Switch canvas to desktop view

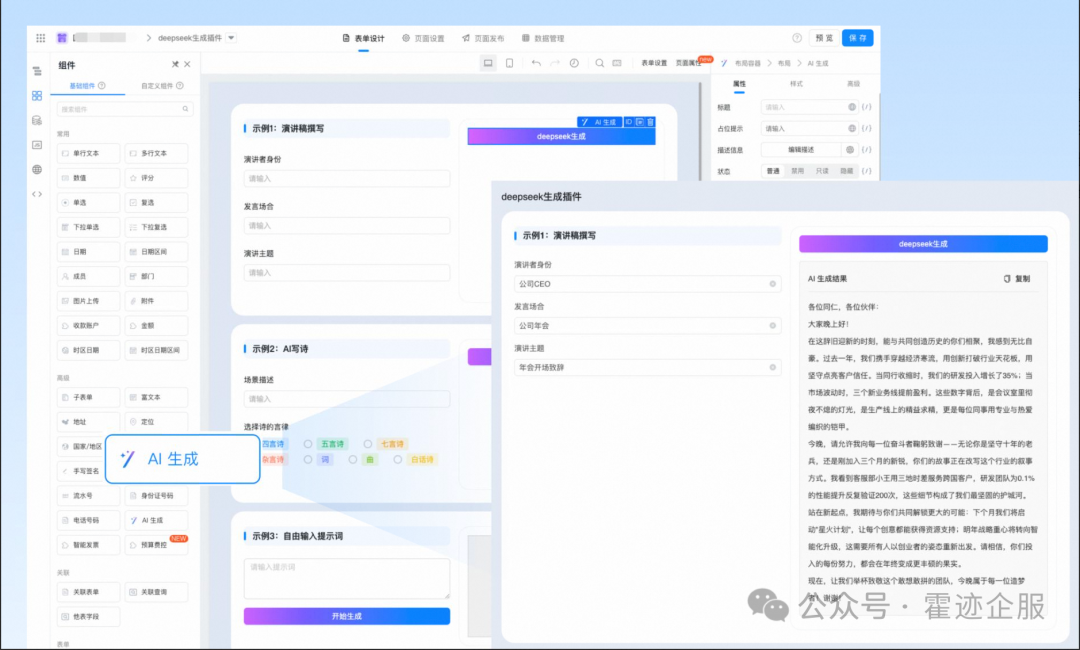tap(488, 63)
